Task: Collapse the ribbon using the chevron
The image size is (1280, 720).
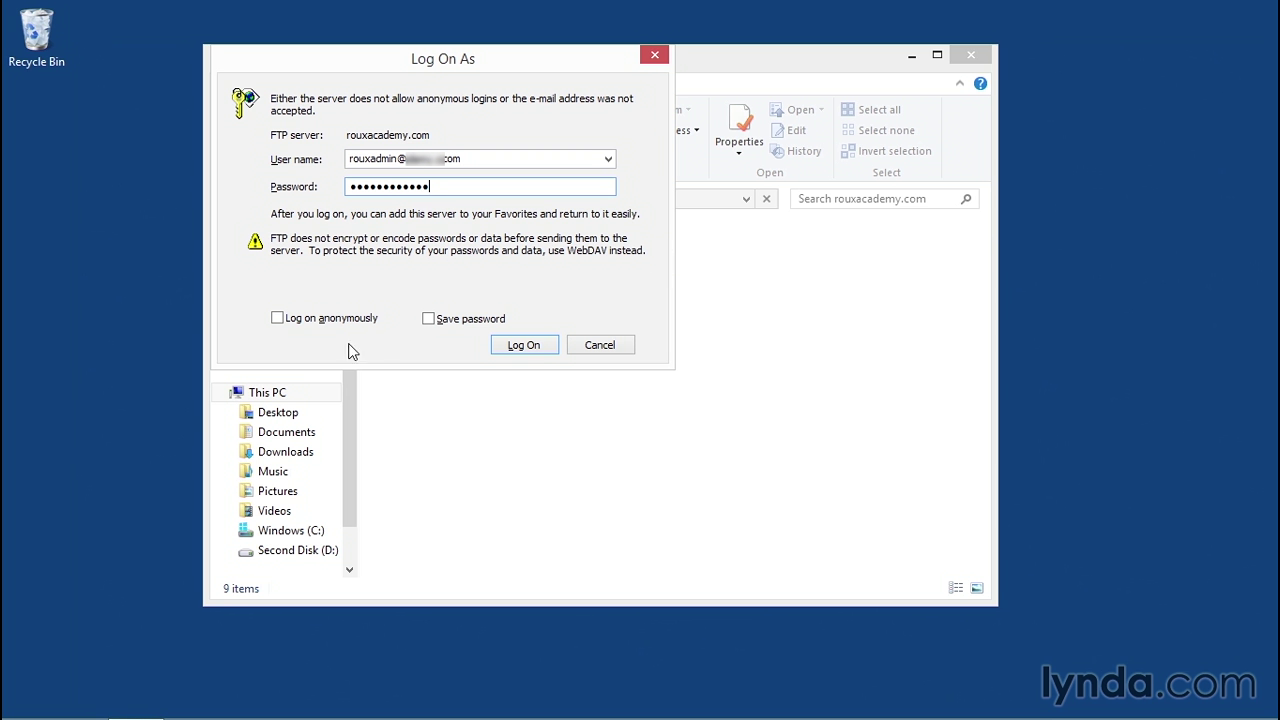Action: pos(960,84)
